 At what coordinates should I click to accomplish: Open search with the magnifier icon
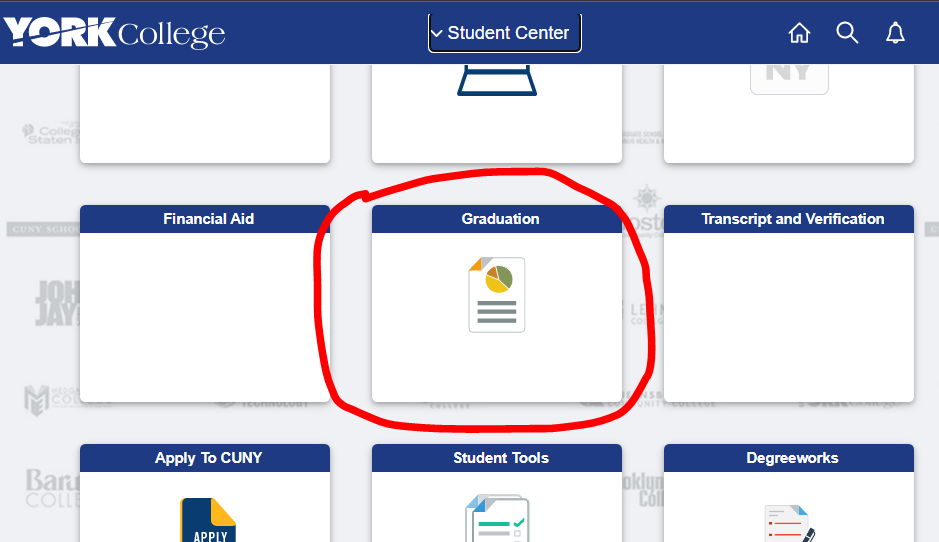coord(847,33)
